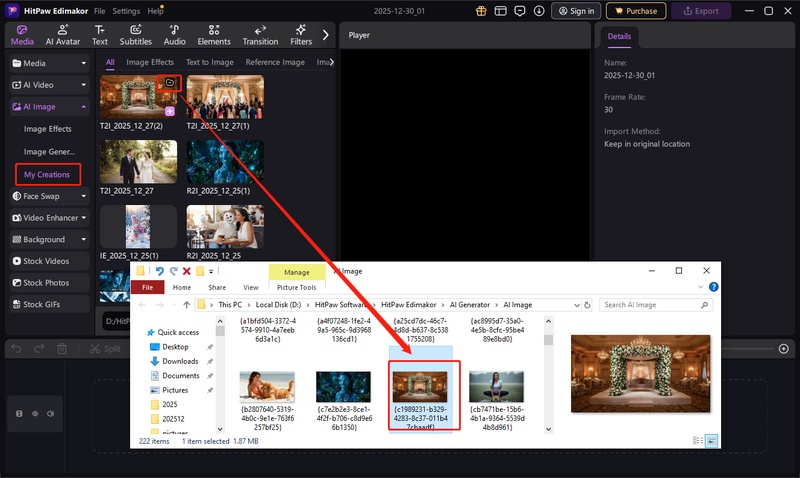The image size is (800, 478).
Task: Show more tool tabs with right chevron
Action: pos(326,35)
